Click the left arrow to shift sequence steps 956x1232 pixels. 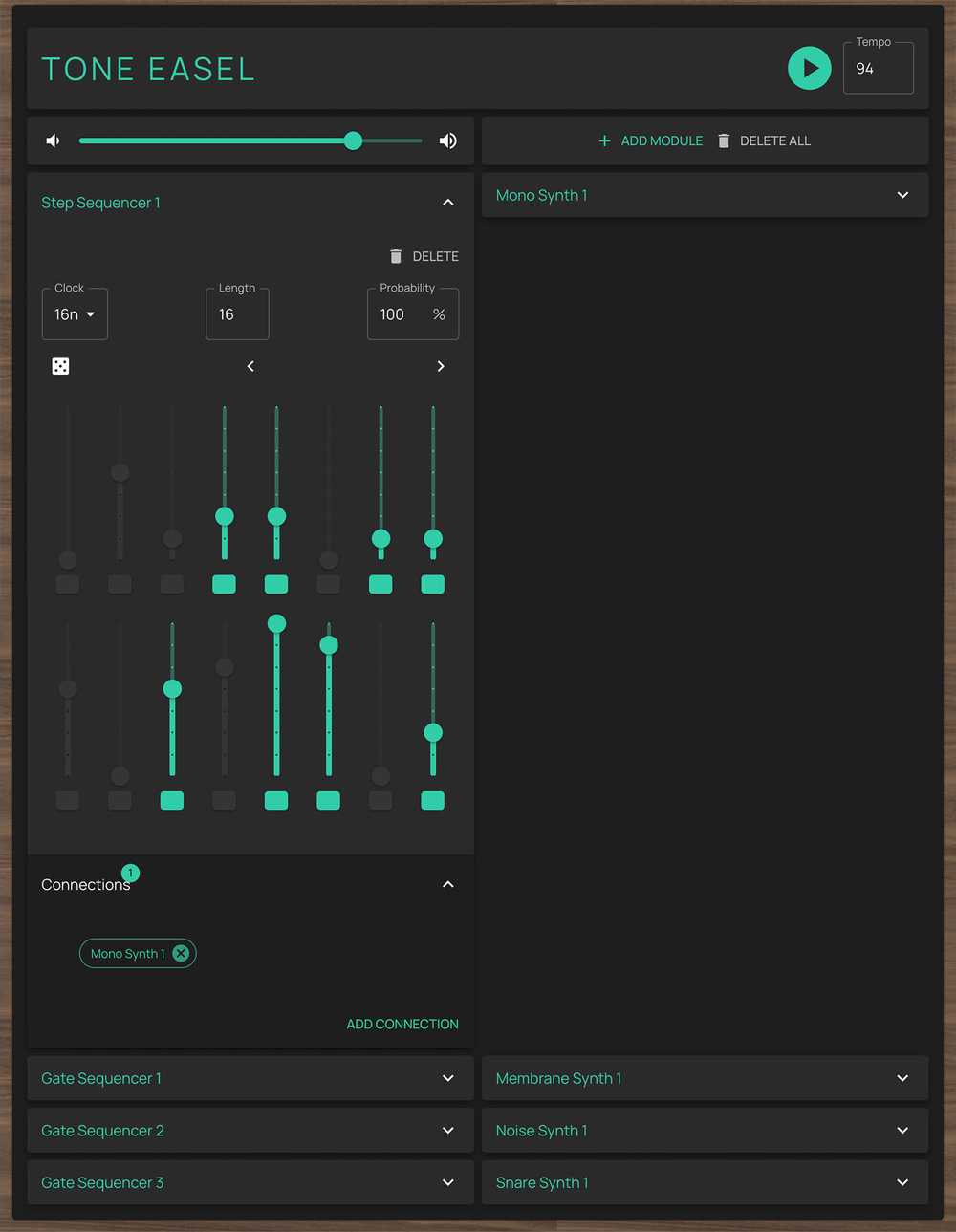250,366
